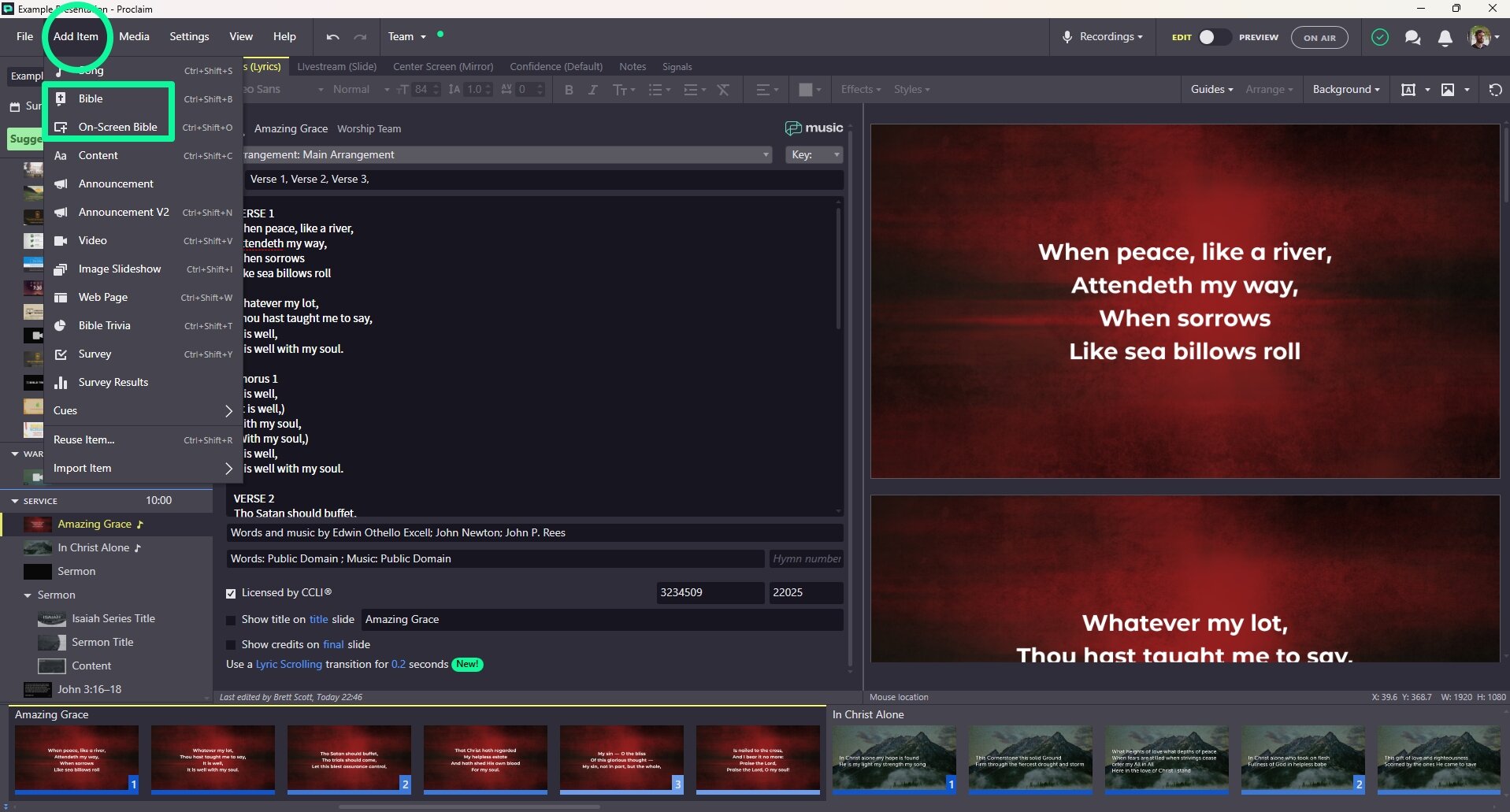The image size is (1510, 812).
Task: Click the undo arrow icon
Action: click(x=332, y=37)
